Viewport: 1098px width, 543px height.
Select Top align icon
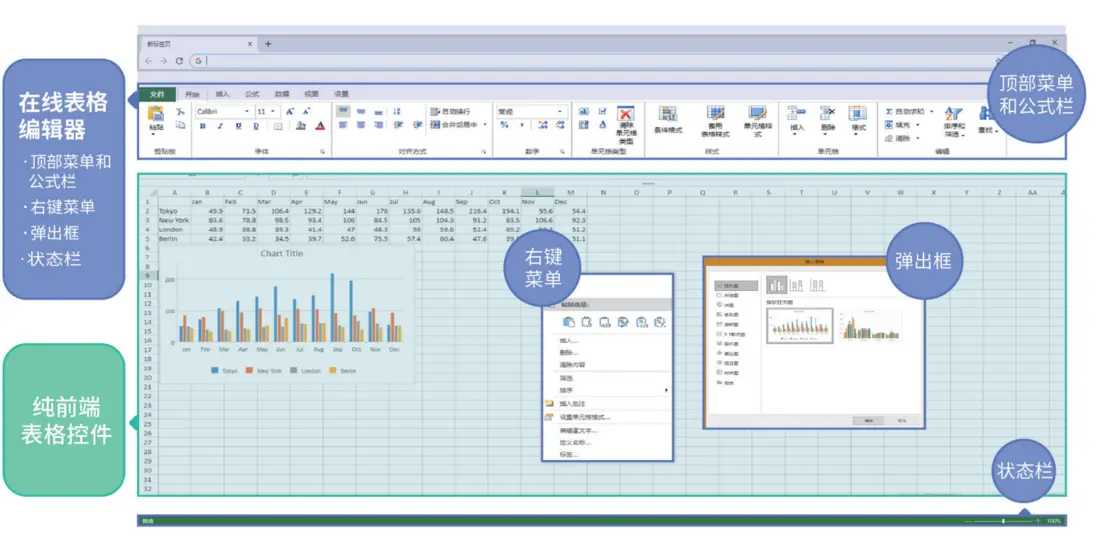pos(343,111)
